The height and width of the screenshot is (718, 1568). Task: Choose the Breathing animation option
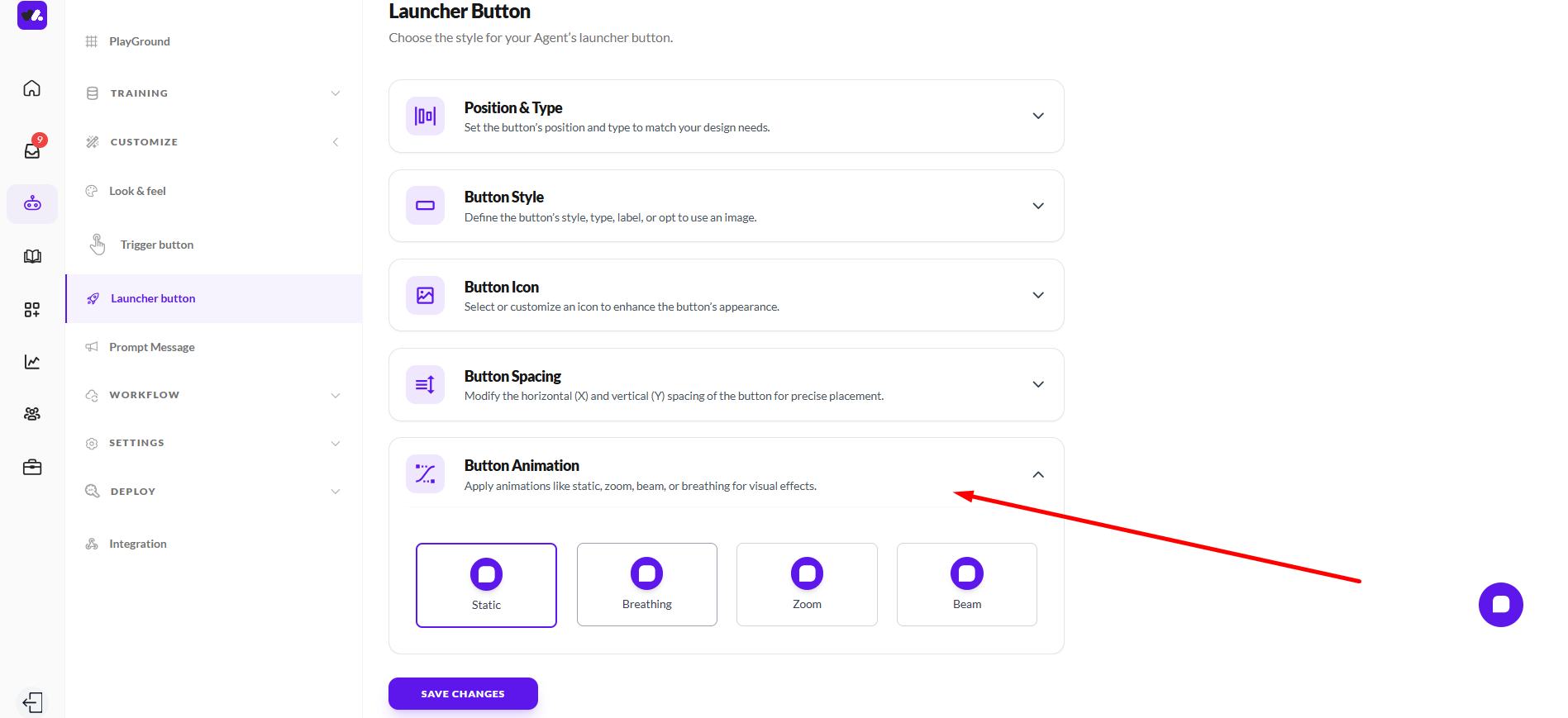click(646, 584)
